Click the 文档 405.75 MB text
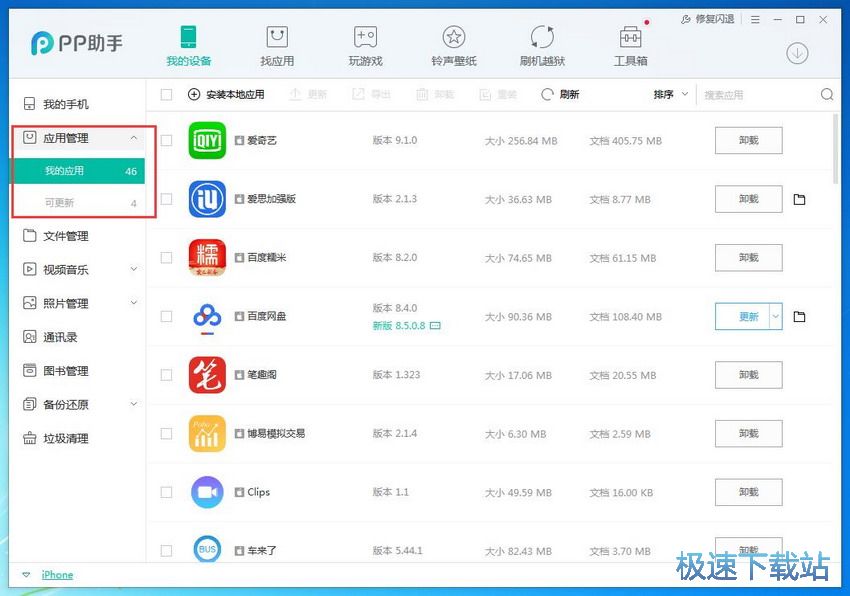The height and width of the screenshot is (596, 850). pos(626,141)
